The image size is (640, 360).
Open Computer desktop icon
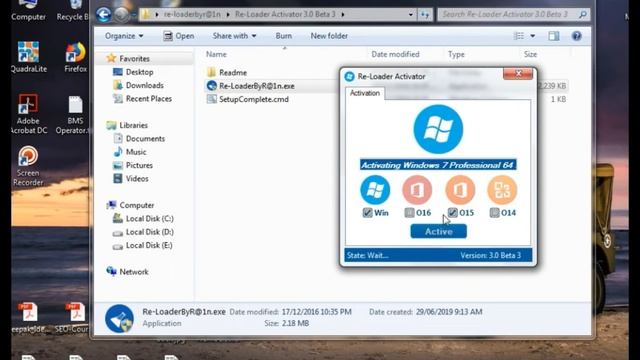click(28, 11)
